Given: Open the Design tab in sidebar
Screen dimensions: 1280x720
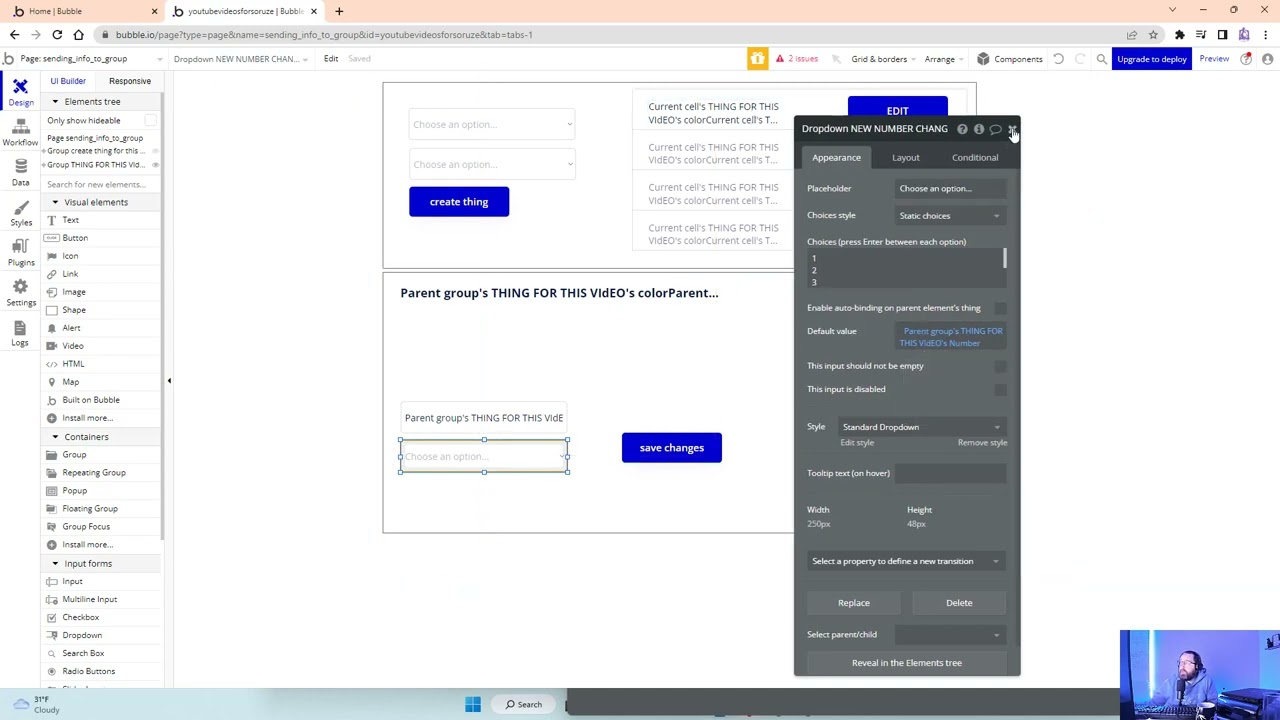Looking at the screenshot, I should point(20,93).
